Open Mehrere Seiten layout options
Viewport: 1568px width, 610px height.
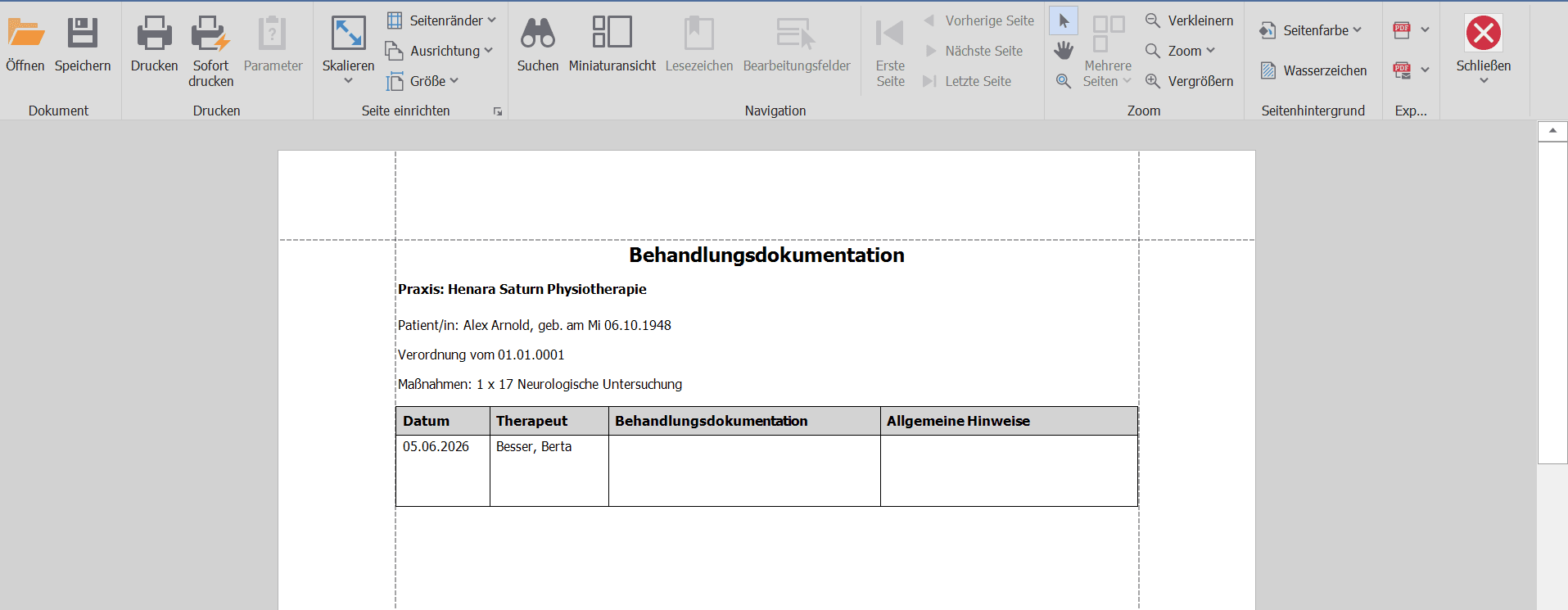click(1108, 52)
